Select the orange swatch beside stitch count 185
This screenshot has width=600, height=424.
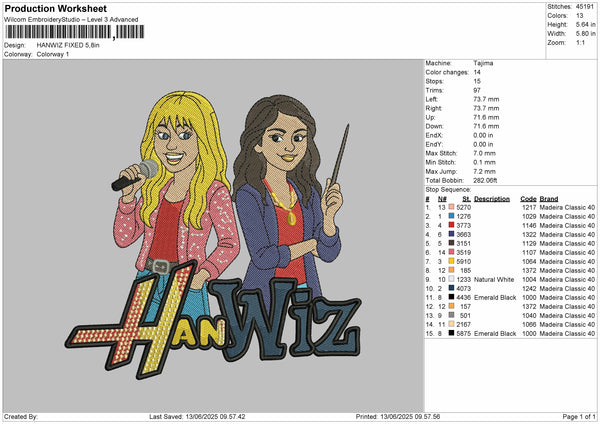pos(451,270)
